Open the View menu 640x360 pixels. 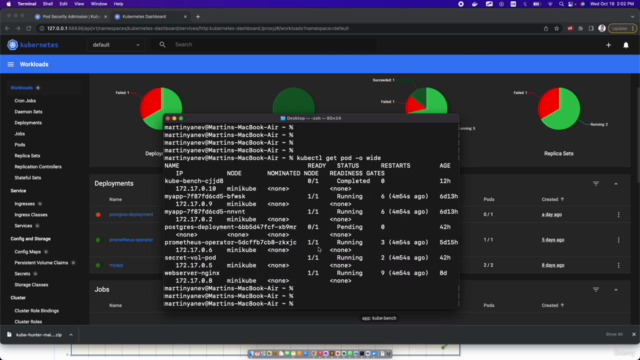[79, 4]
